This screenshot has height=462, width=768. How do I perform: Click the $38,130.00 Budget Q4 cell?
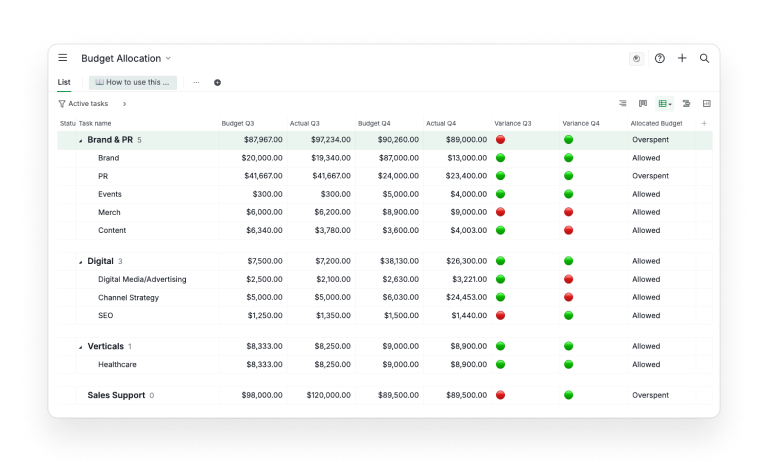pos(399,261)
